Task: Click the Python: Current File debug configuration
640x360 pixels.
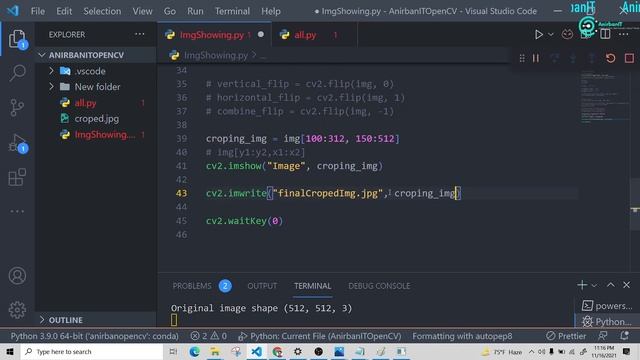Action: [320, 336]
